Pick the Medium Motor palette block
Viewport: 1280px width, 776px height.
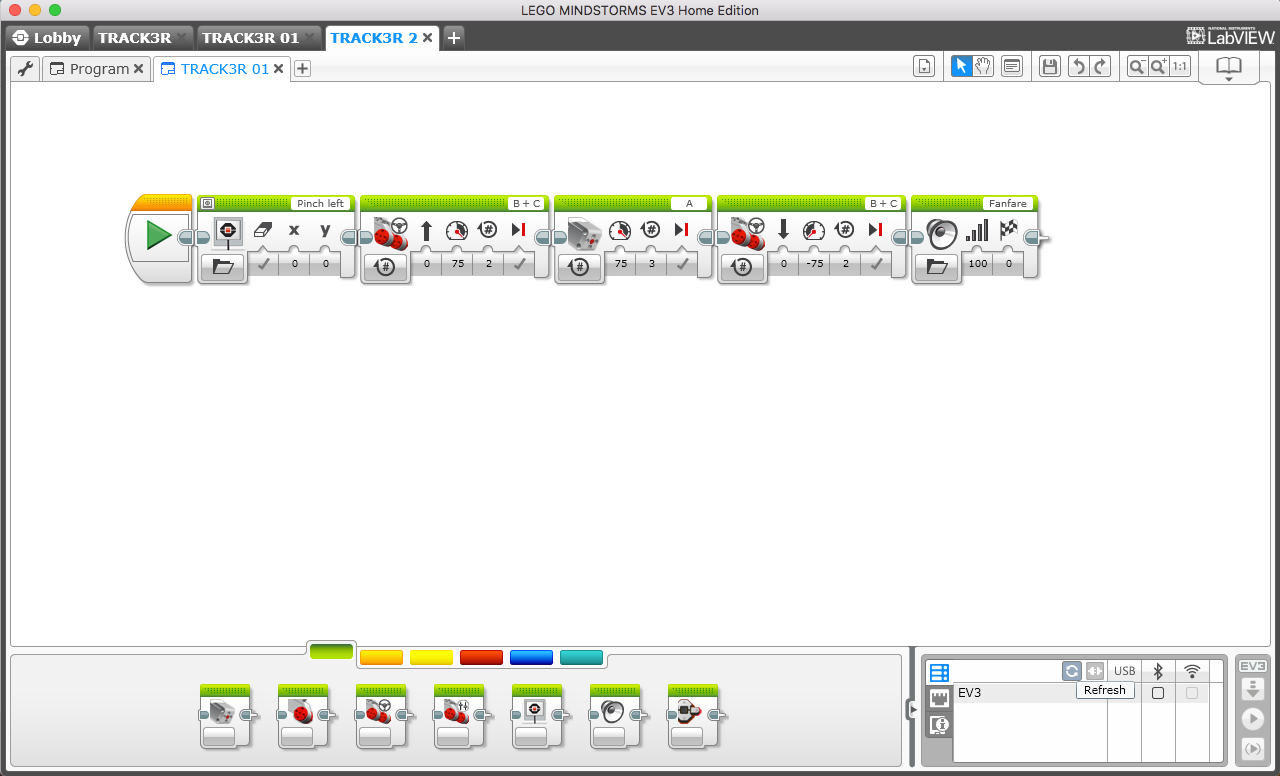click(225, 716)
